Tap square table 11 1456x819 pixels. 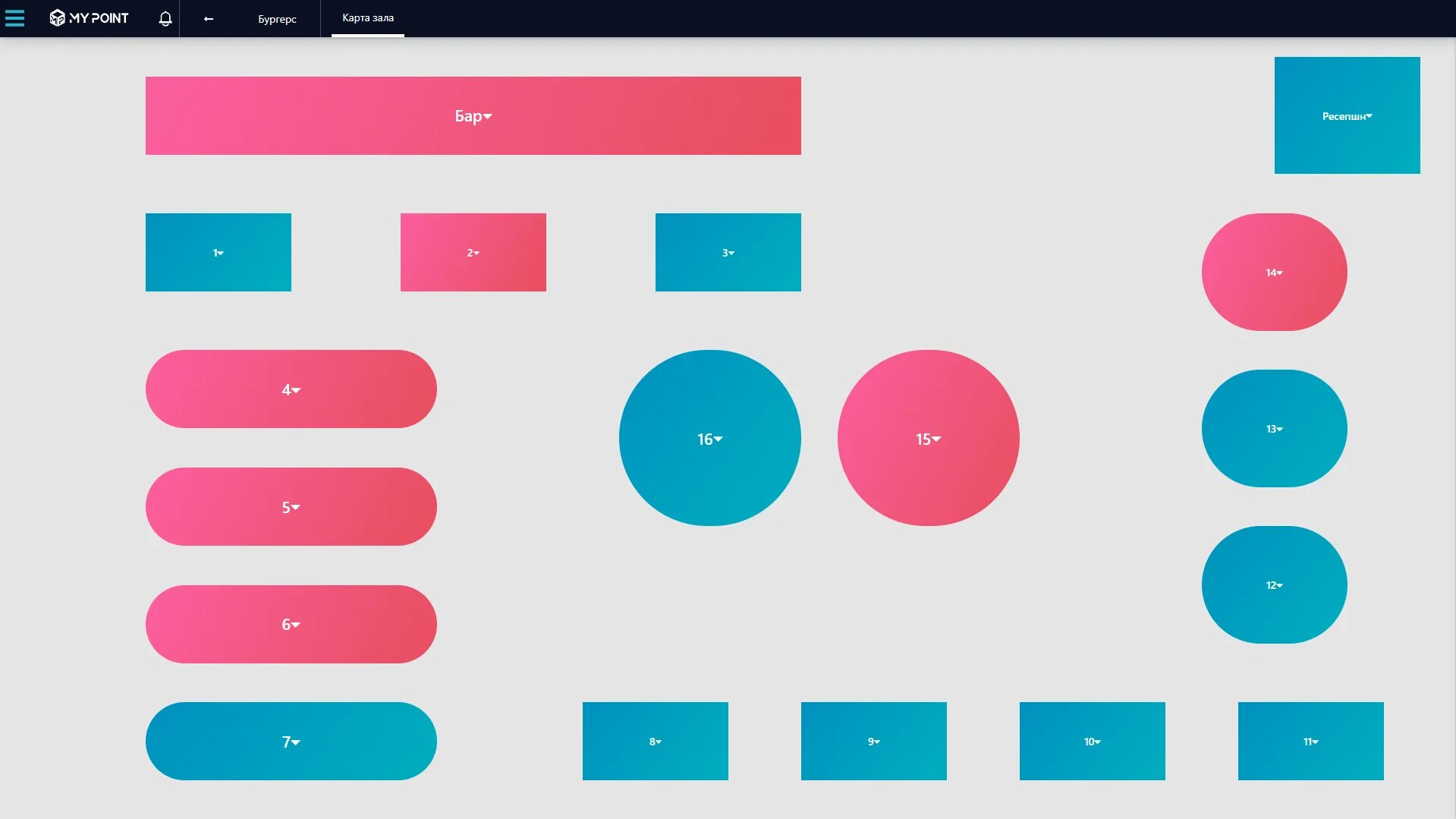coord(1311,741)
